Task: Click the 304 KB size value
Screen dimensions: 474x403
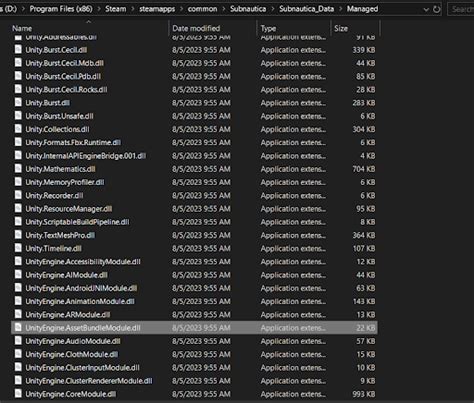Action: pos(364,129)
